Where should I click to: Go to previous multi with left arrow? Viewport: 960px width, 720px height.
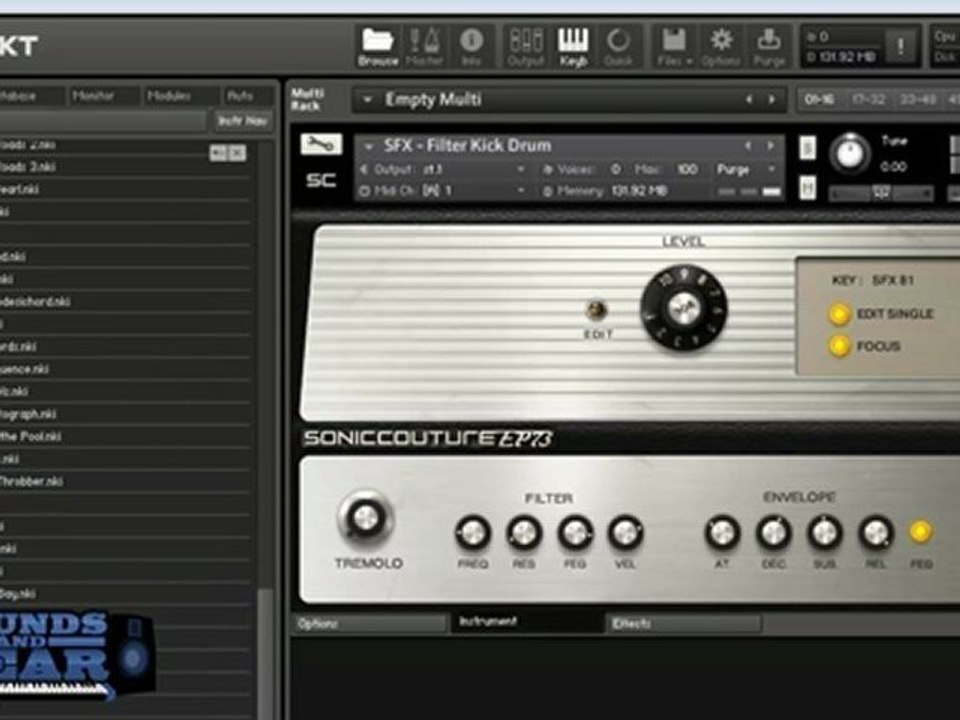click(x=749, y=99)
